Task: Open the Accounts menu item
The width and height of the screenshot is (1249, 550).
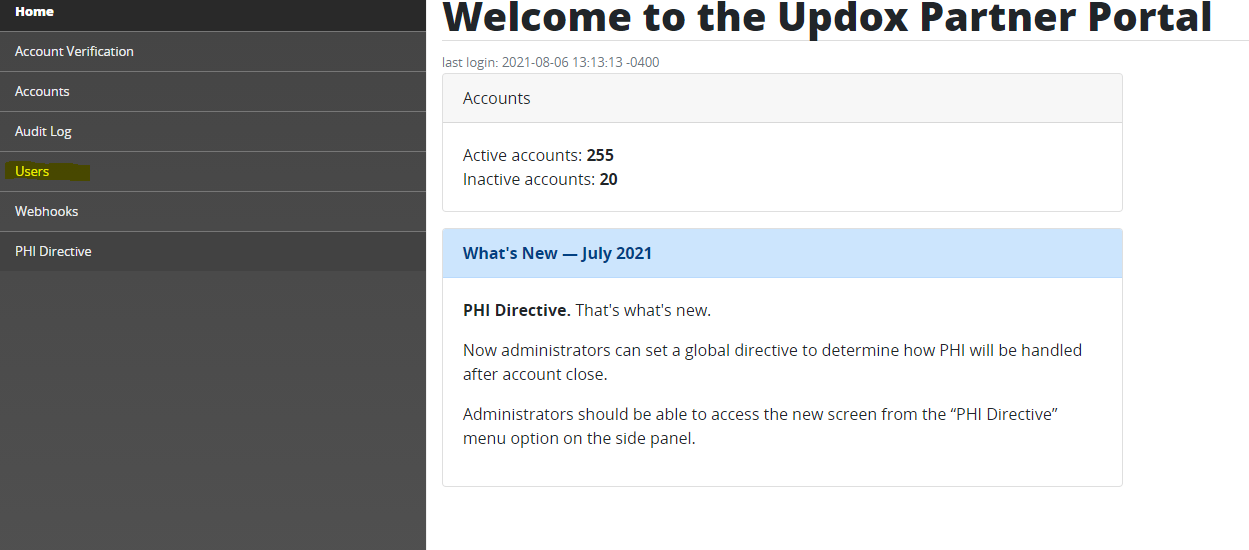Action: click(x=213, y=91)
